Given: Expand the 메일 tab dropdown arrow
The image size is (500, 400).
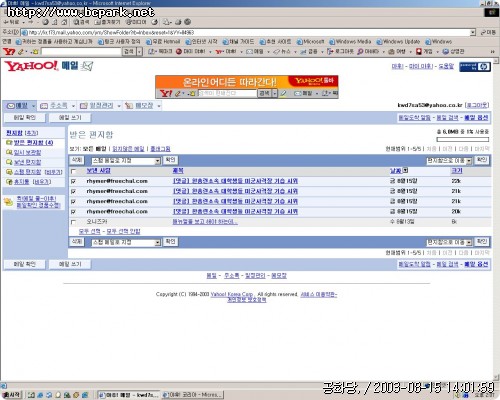Looking at the screenshot, I should coord(33,106).
